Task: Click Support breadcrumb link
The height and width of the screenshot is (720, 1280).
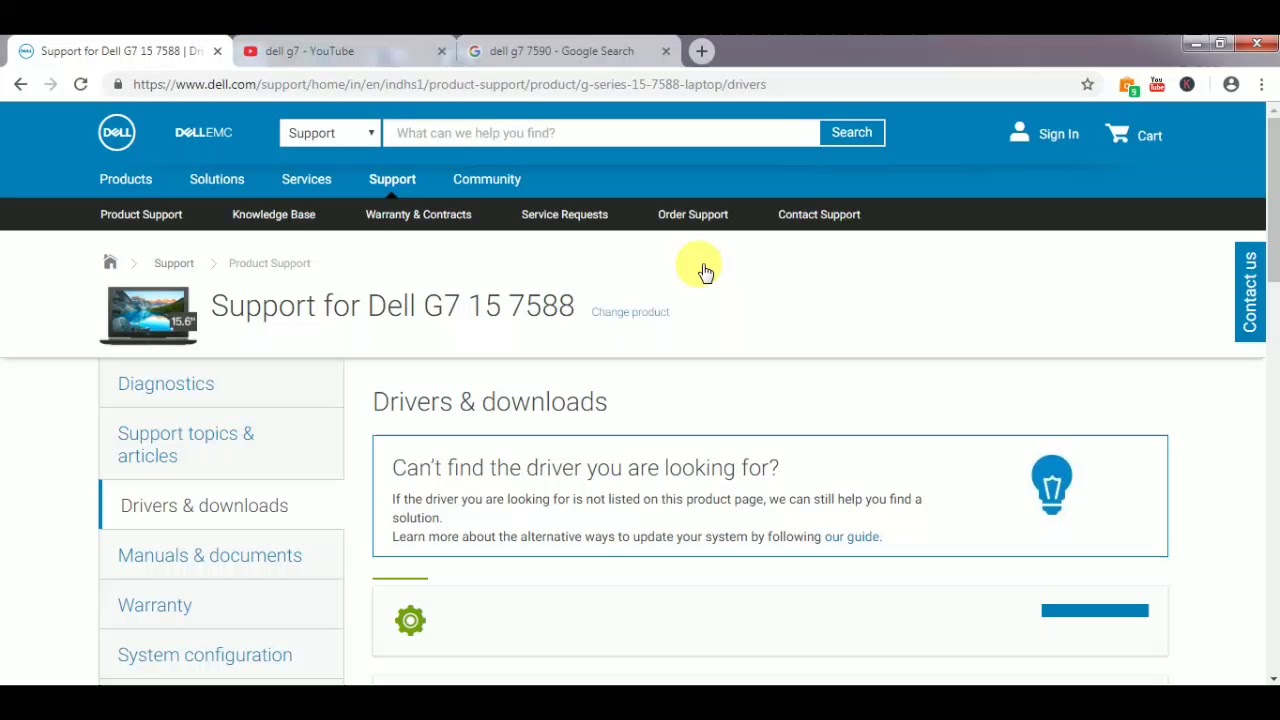Action: pyautogui.click(x=174, y=263)
